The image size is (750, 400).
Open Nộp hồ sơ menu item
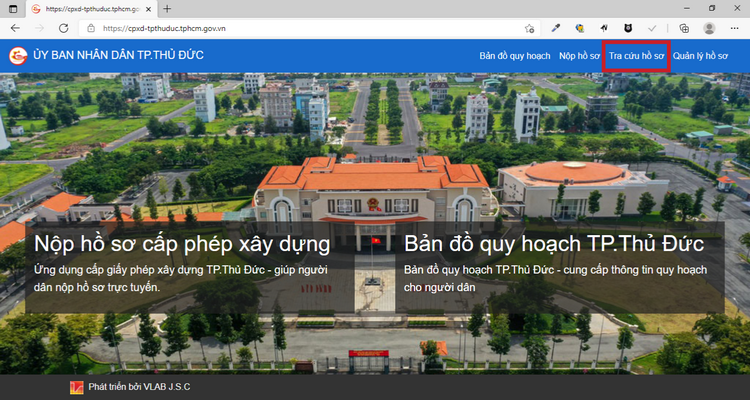click(579, 56)
